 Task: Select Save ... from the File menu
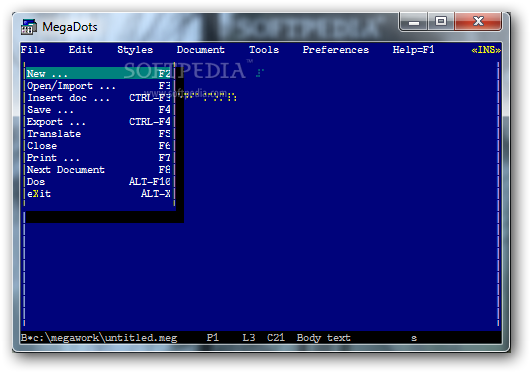click(99, 110)
